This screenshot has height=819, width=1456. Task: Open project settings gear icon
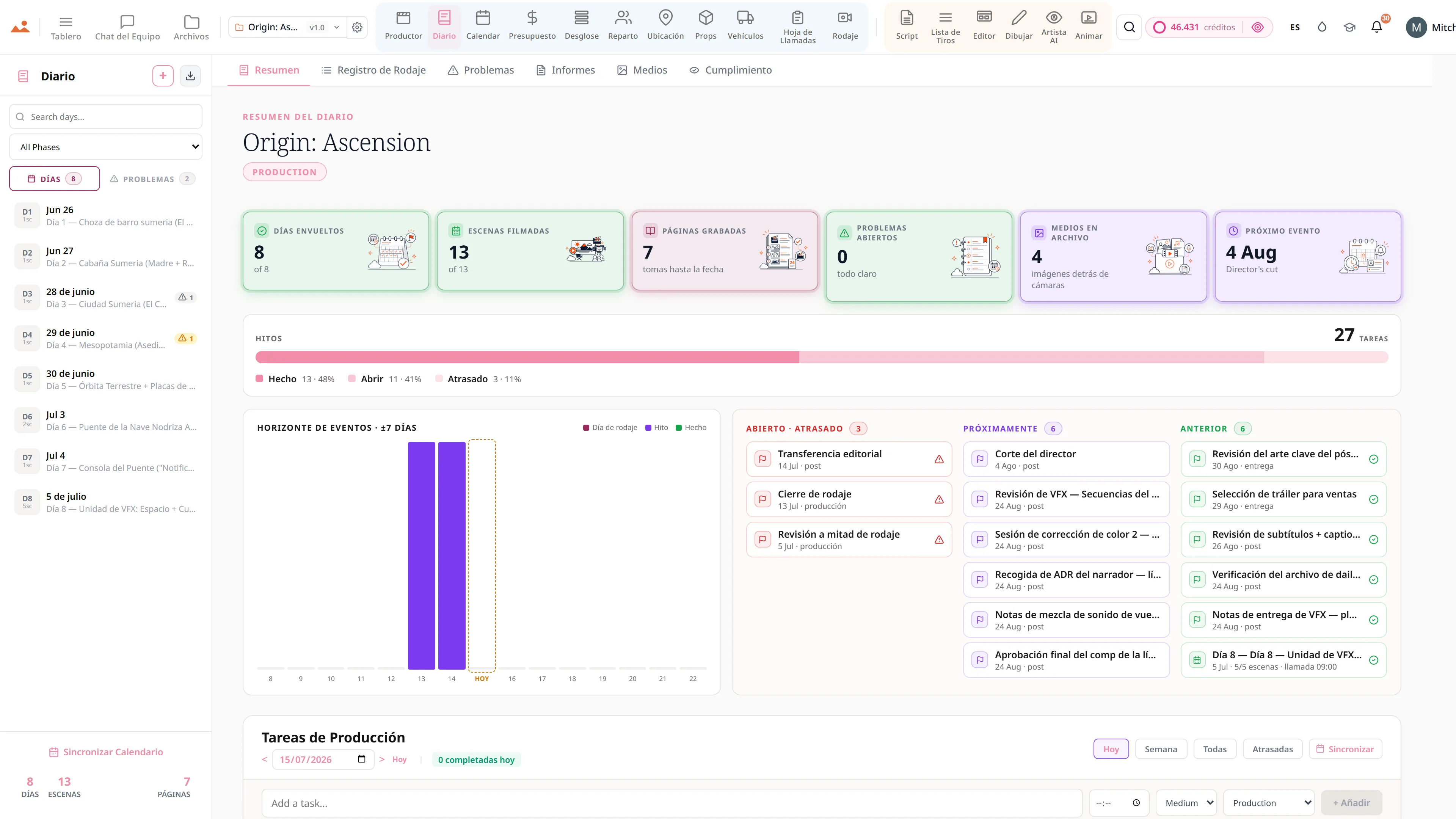pyautogui.click(x=357, y=27)
